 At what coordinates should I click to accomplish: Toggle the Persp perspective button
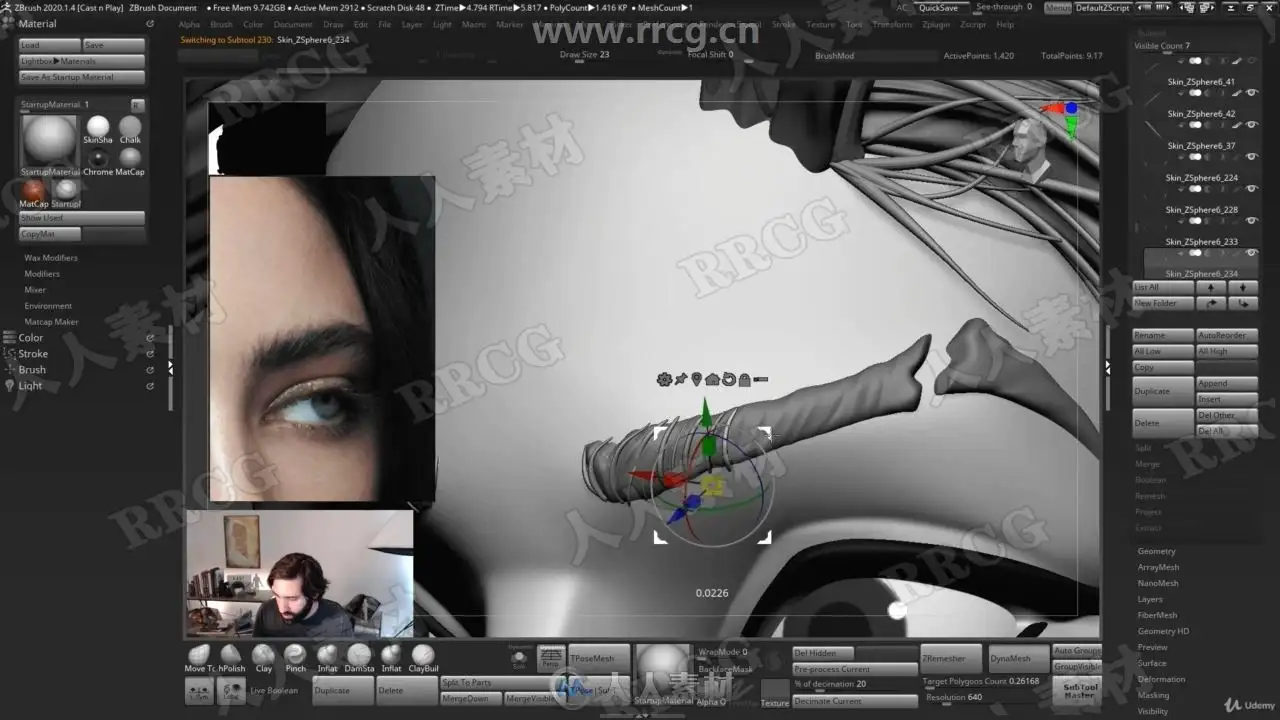550,658
